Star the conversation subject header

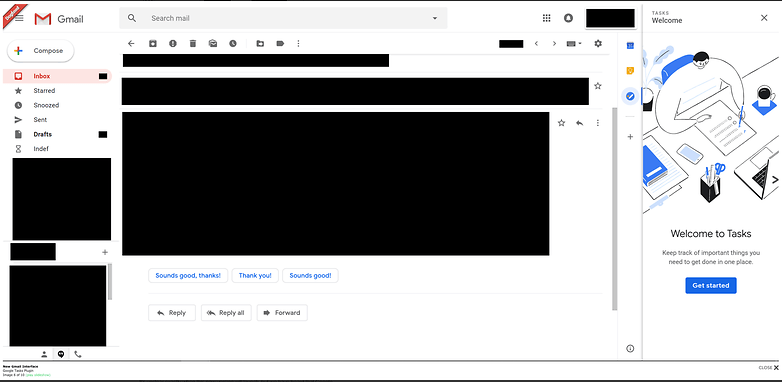tap(598, 86)
